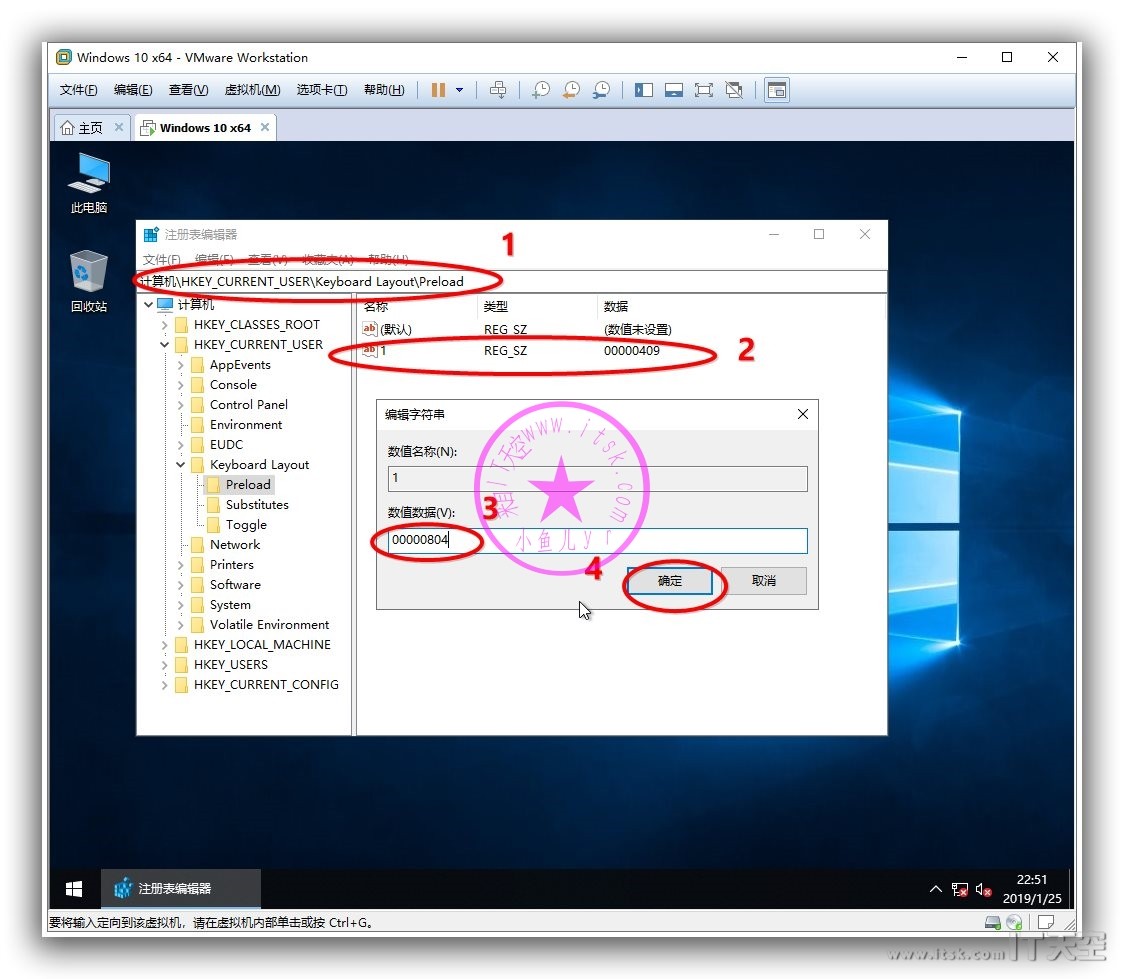1124x979 pixels.
Task: Click the take snapshot icon
Action: (x=541, y=90)
